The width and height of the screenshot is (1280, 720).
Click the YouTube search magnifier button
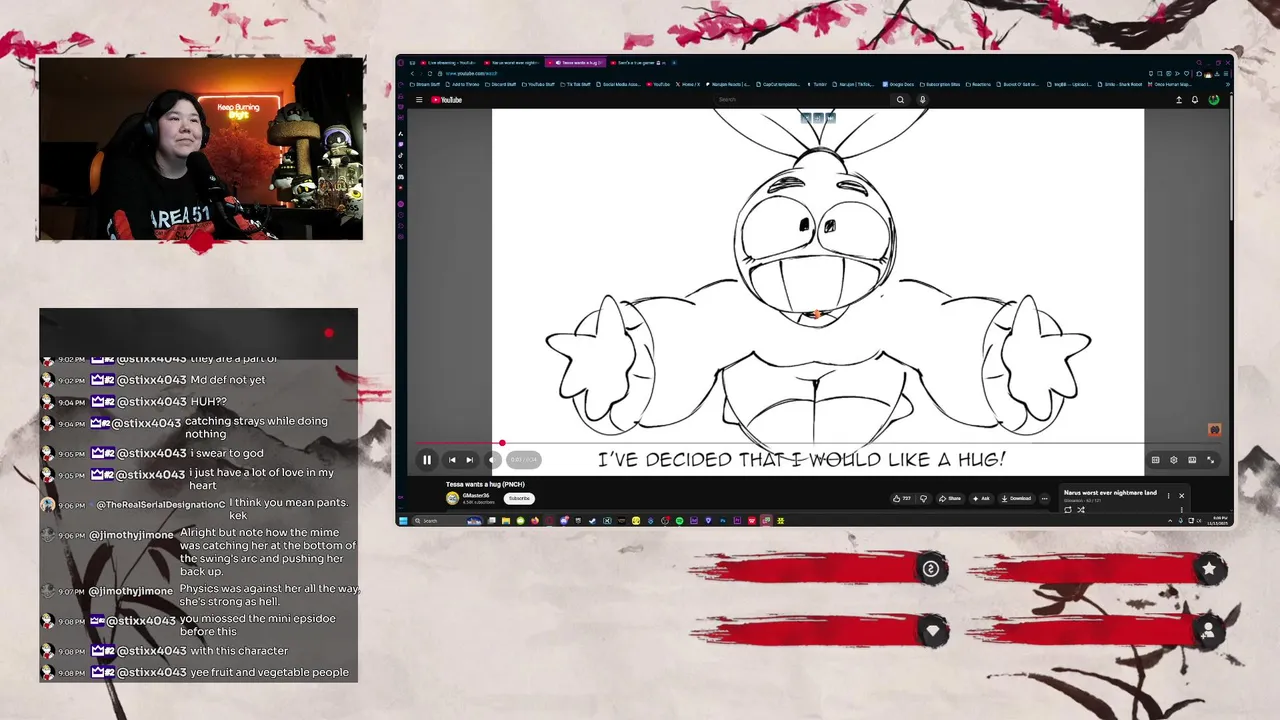[x=900, y=100]
